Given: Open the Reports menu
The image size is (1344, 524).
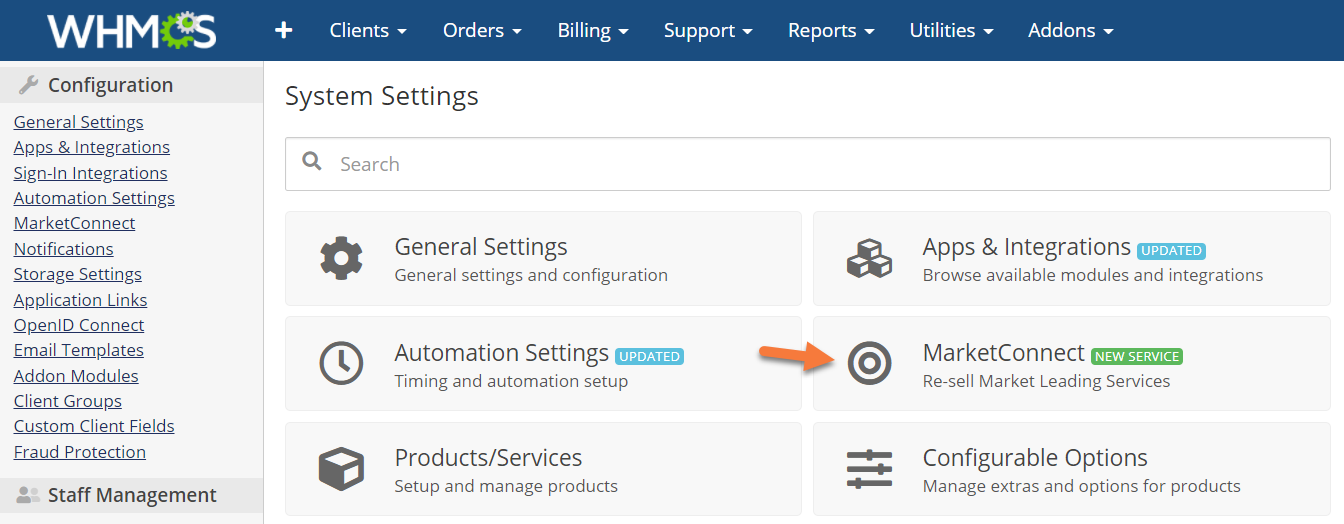Looking at the screenshot, I should click(831, 31).
